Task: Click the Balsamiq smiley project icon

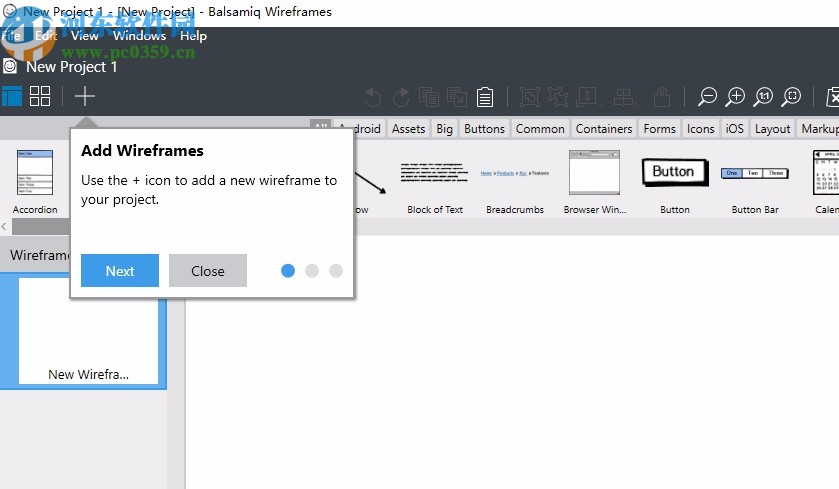Action: pyautogui.click(x=10, y=66)
